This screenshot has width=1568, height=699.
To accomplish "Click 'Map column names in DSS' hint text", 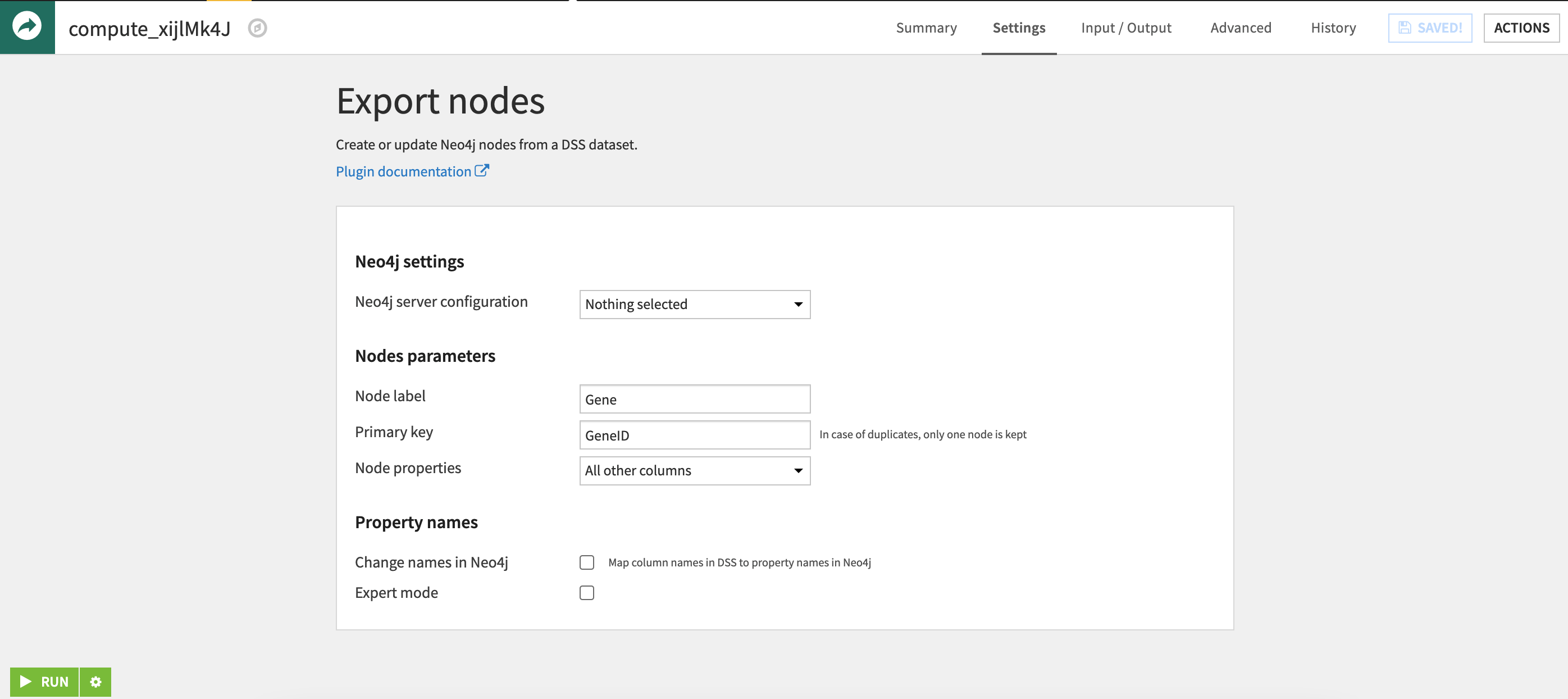I will [x=740, y=562].
